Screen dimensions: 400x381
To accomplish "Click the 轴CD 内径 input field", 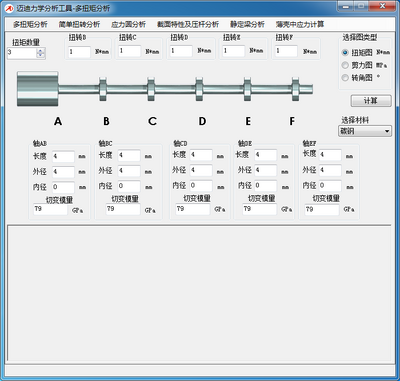I will (x=201, y=186).
